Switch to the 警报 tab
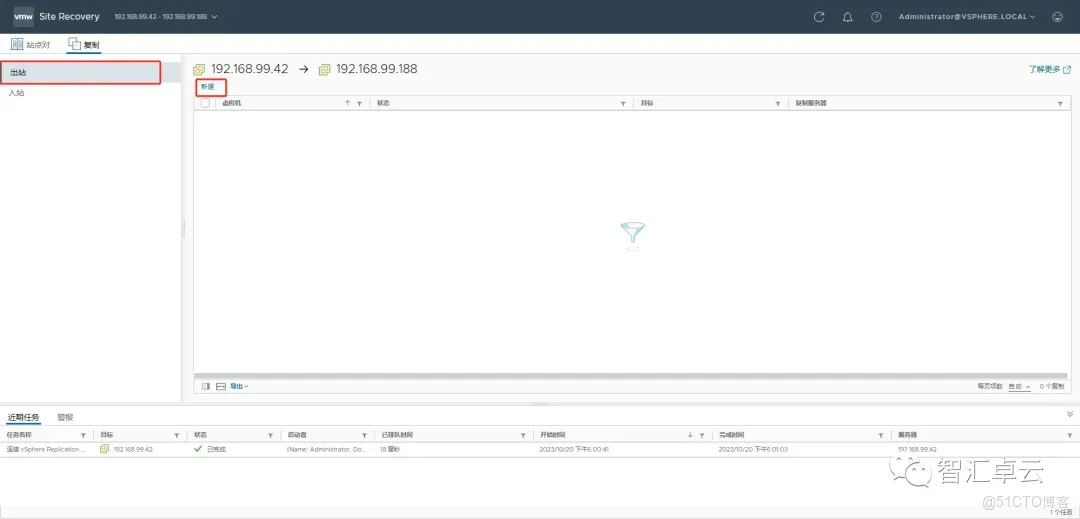Viewport: 1080px width, 519px height. [x=65, y=417]
